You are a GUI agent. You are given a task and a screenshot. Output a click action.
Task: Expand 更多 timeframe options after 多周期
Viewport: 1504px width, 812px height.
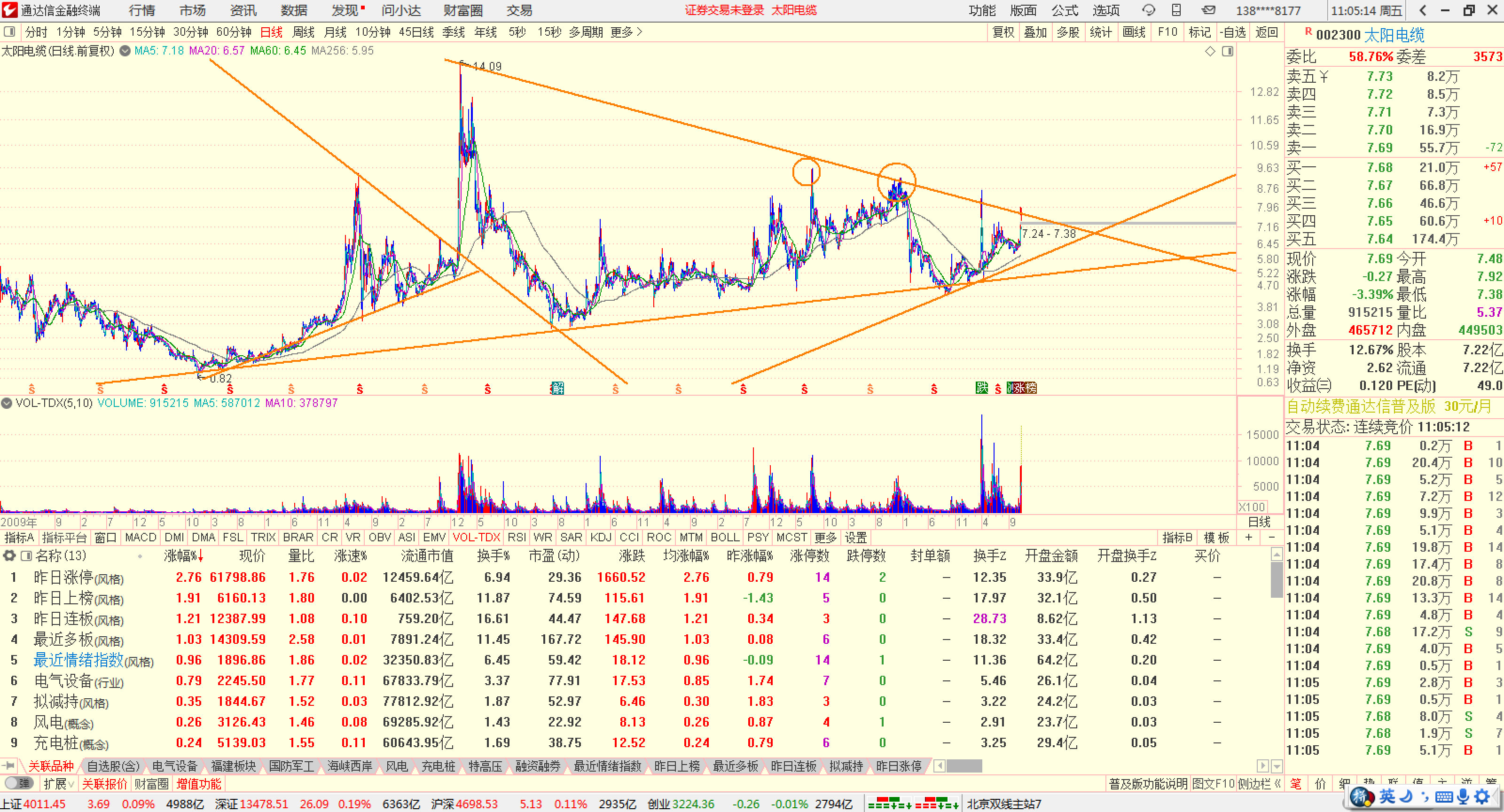(x=627, y=31)
